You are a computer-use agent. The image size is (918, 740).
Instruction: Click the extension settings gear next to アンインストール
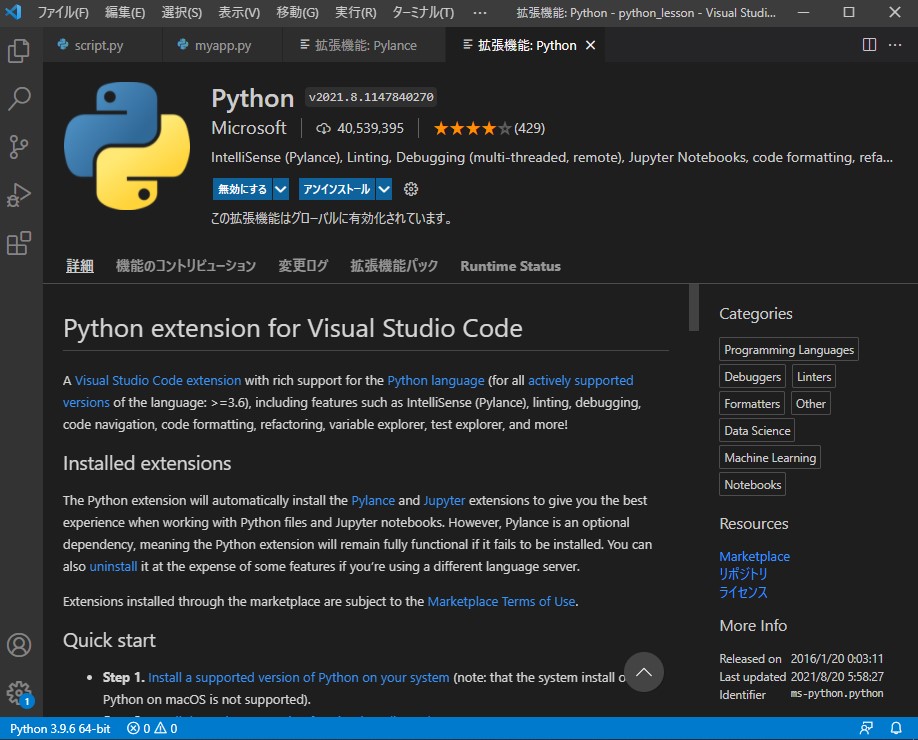pyautogui.click(x=411, y=189)
